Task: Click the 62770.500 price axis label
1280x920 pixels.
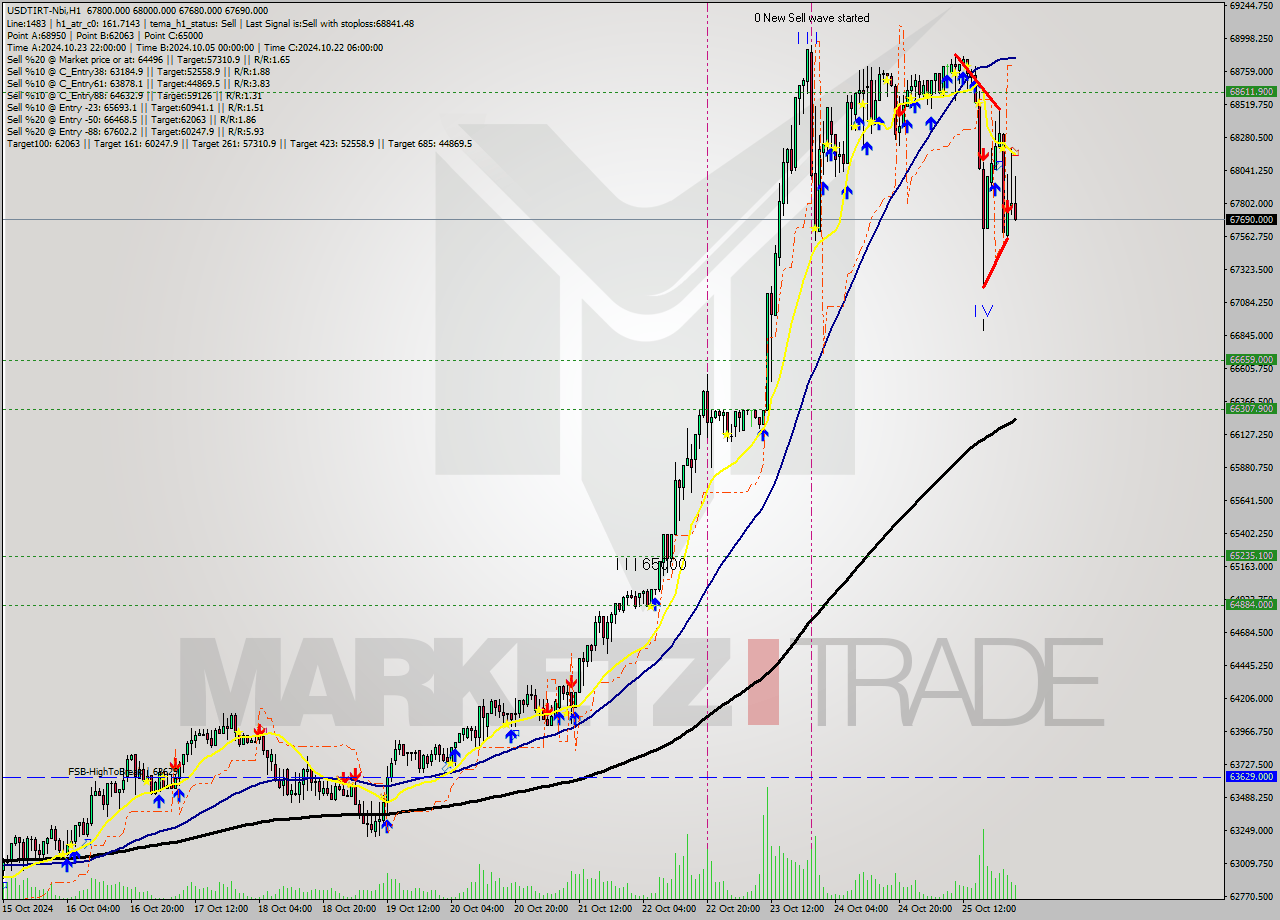Action: click(x=1251, y=896)
